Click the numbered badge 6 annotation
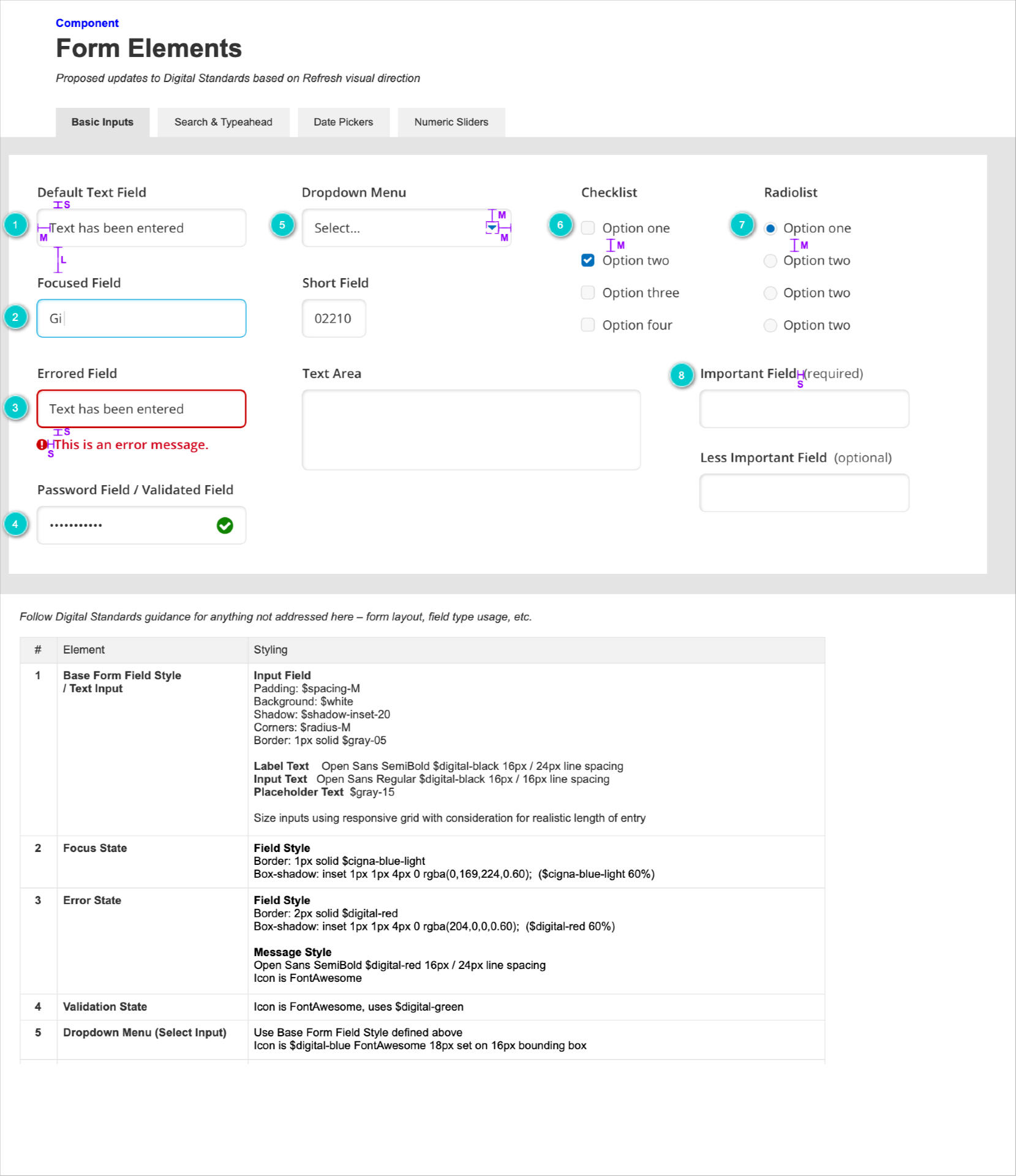 561,225
